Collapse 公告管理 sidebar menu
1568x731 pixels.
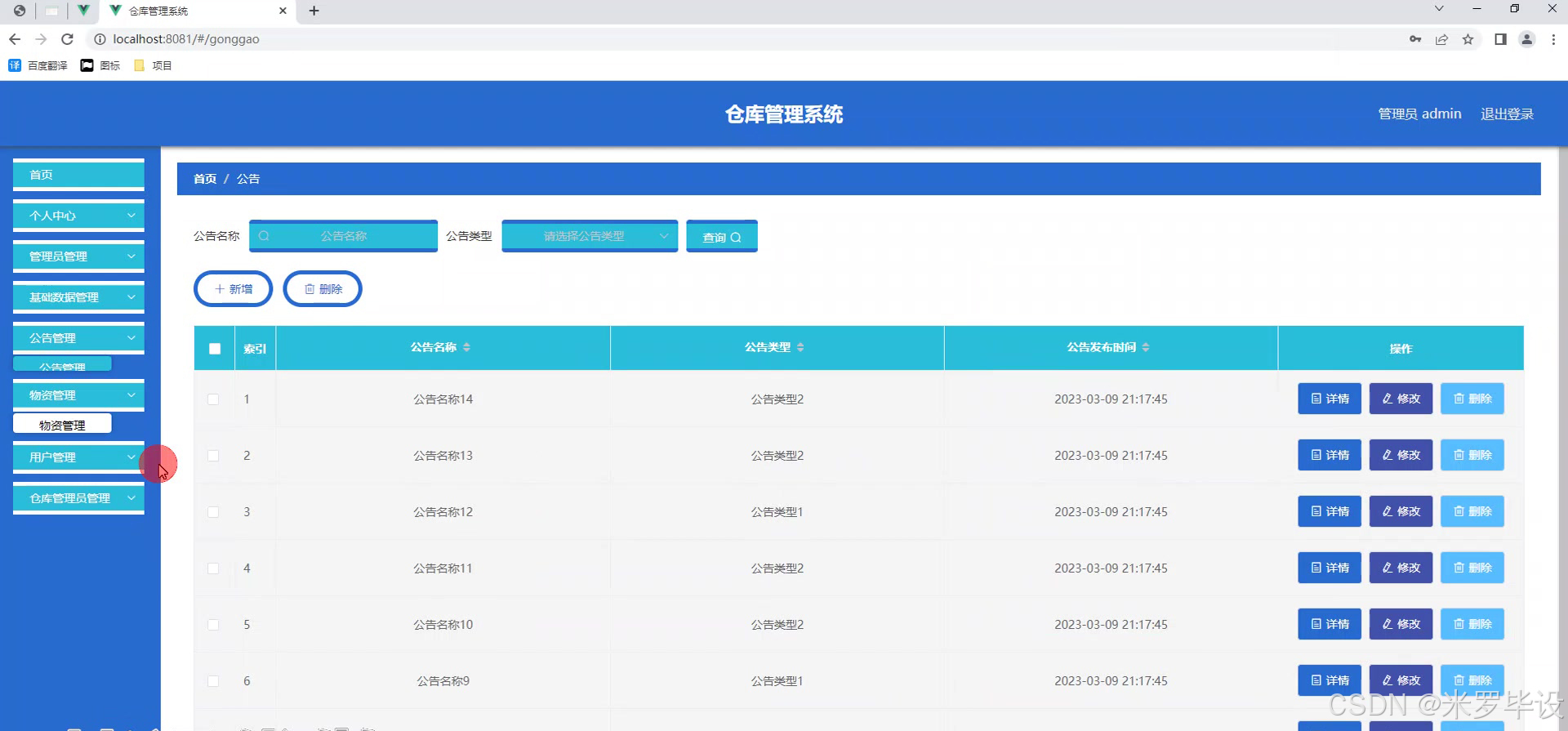(78, 338)
